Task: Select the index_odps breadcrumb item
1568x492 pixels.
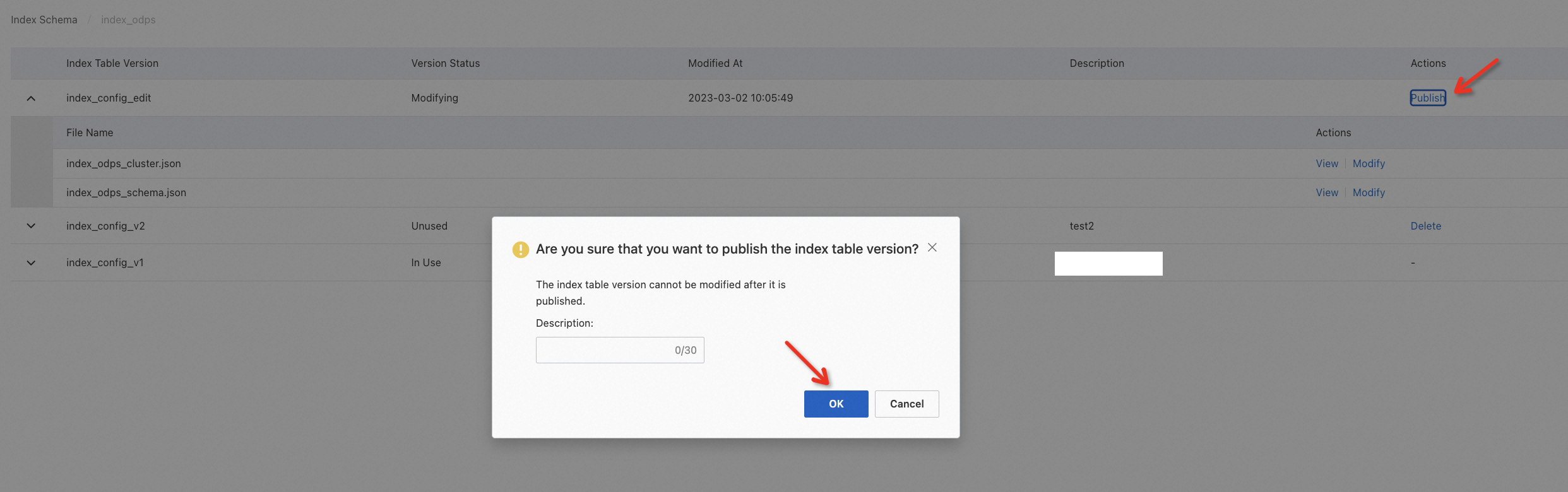Action: [128, 20]
